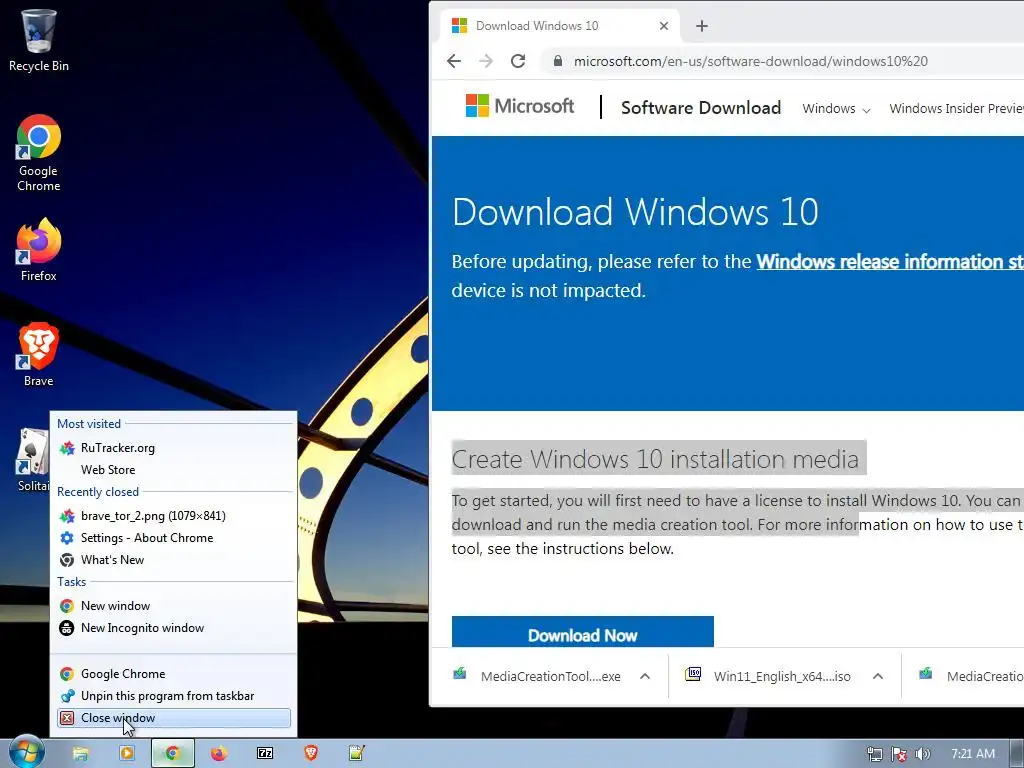Image resolution: width=1024 pixels, height=768 pixels.
Task: Open the Solitaire desktop shortcut
Action: pos(33,460)
